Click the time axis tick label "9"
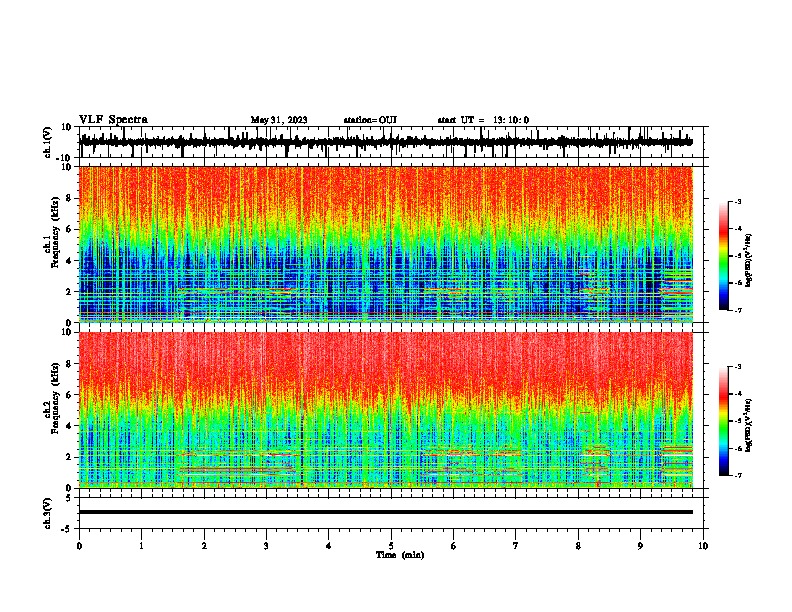Viewport: 792px width, 612px height. click(x=640, y=545)
